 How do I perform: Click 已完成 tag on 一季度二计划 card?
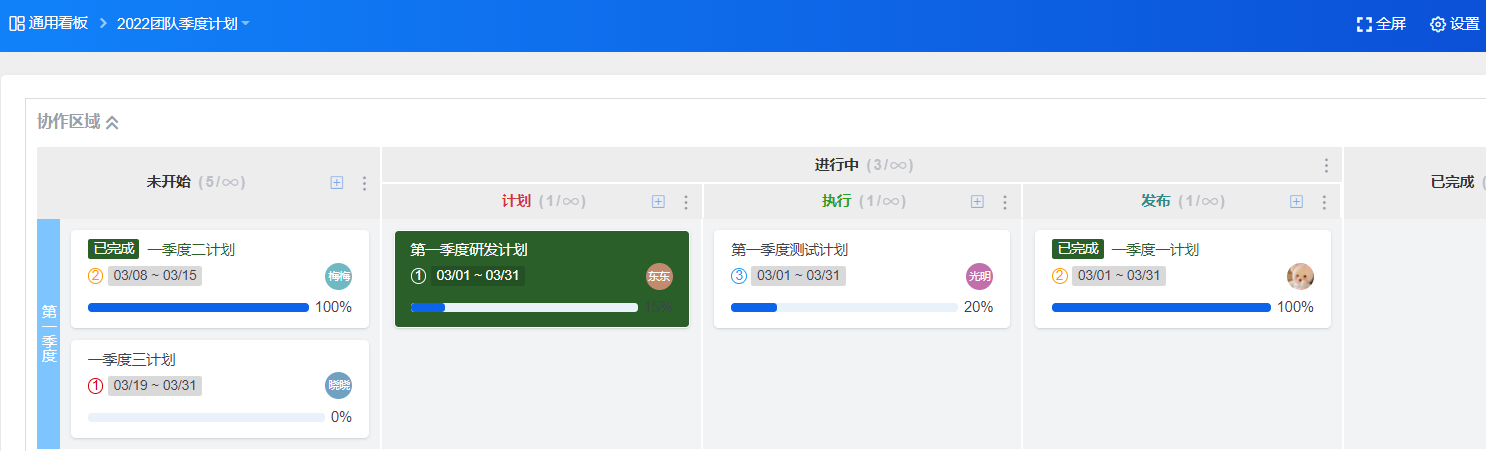click(x=113, y=249)
